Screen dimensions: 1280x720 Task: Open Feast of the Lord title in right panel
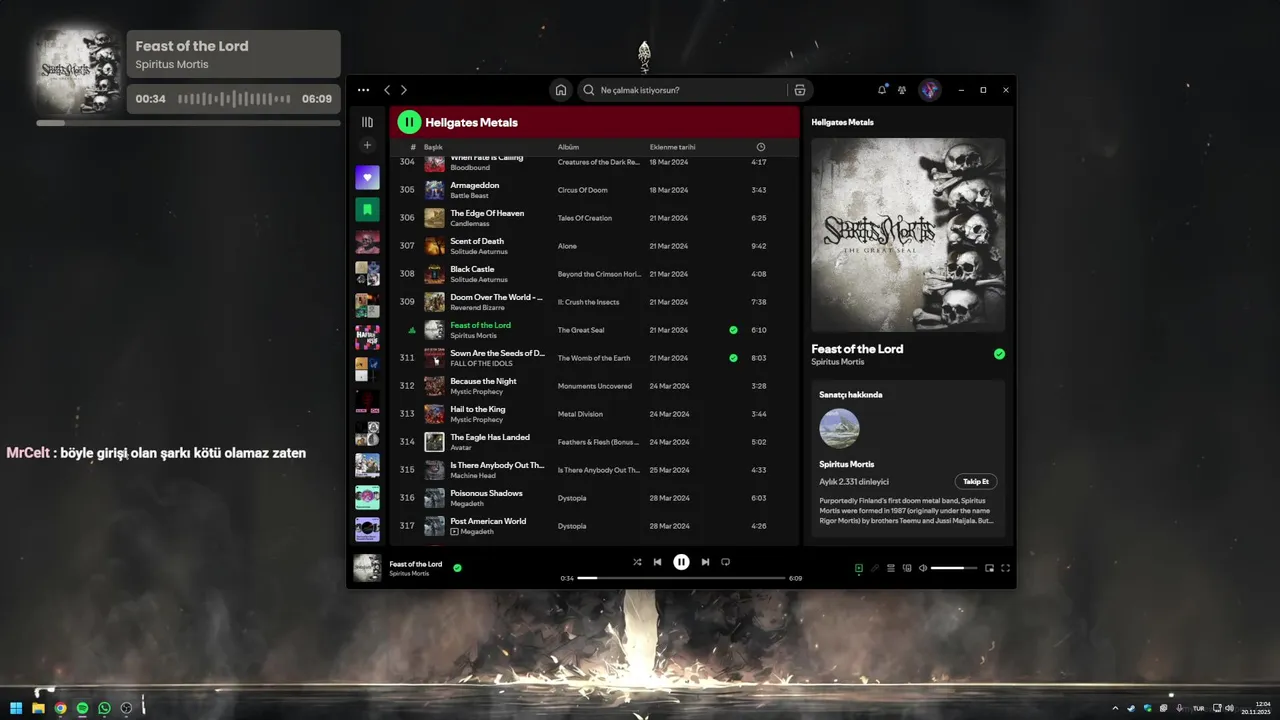coord(857,349)
